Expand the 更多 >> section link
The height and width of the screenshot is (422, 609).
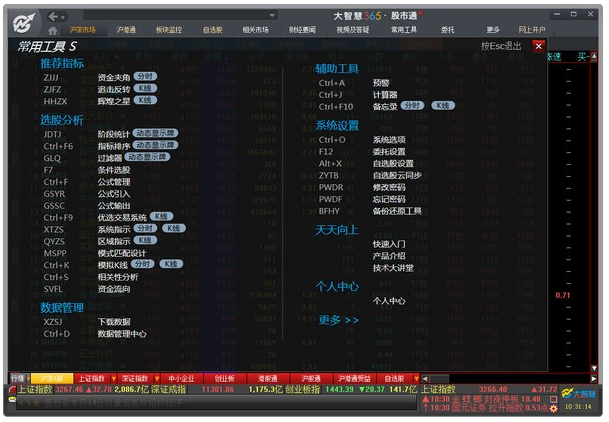pyautogui.click(x=338, y=320)
